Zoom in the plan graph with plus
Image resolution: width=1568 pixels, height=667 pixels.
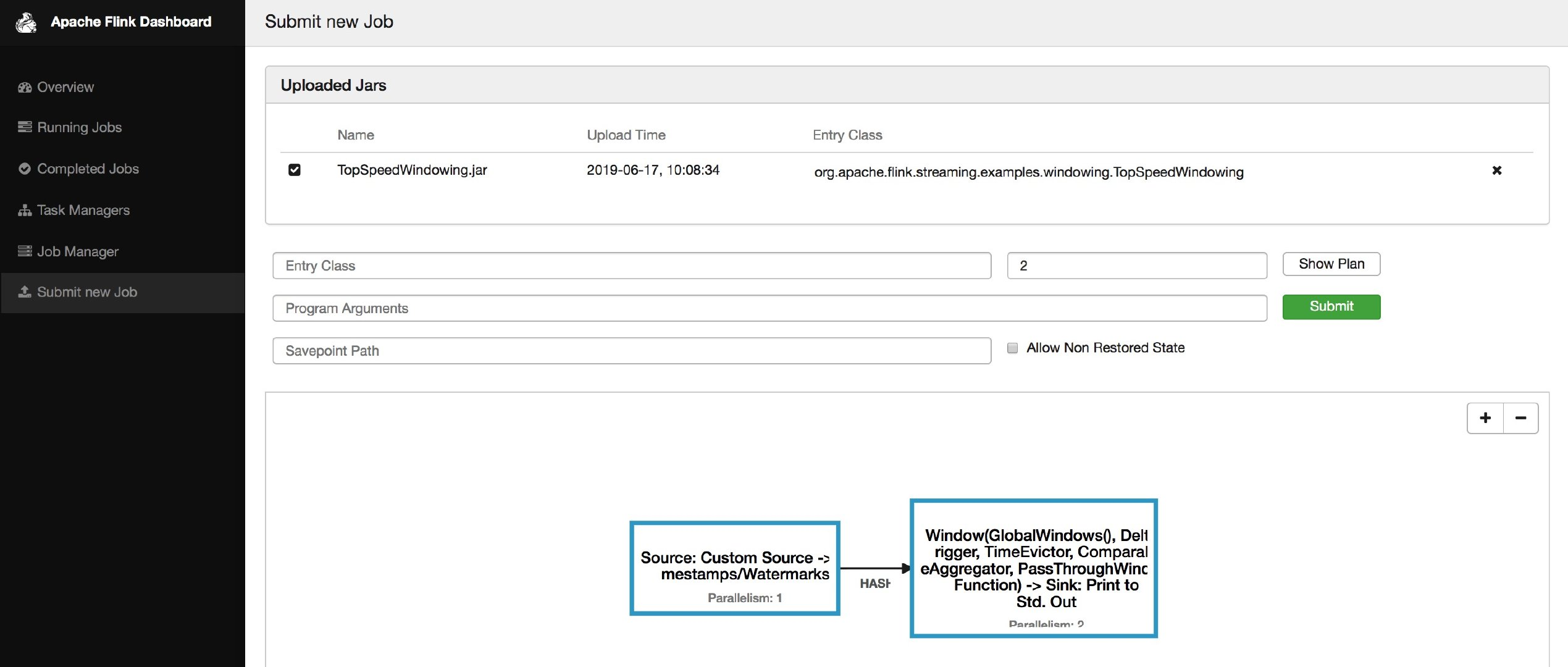1485,418
